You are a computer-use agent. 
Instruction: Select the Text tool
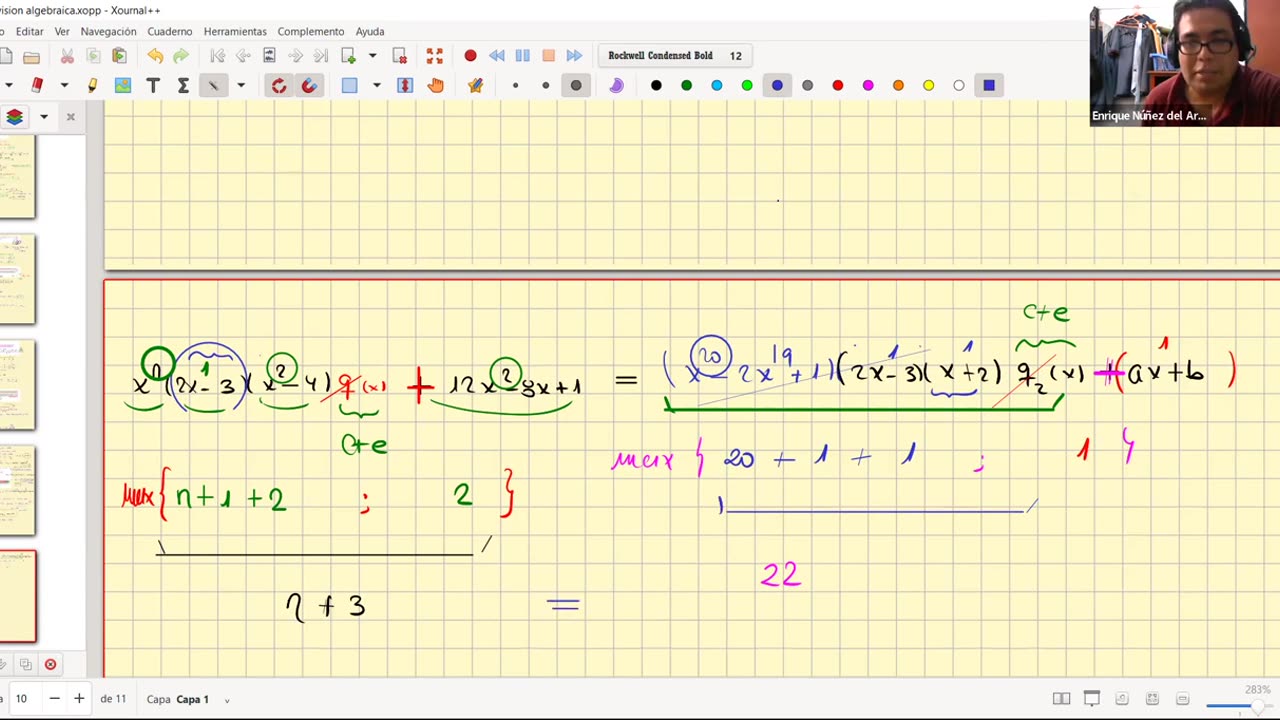click(x=153, y=86)
